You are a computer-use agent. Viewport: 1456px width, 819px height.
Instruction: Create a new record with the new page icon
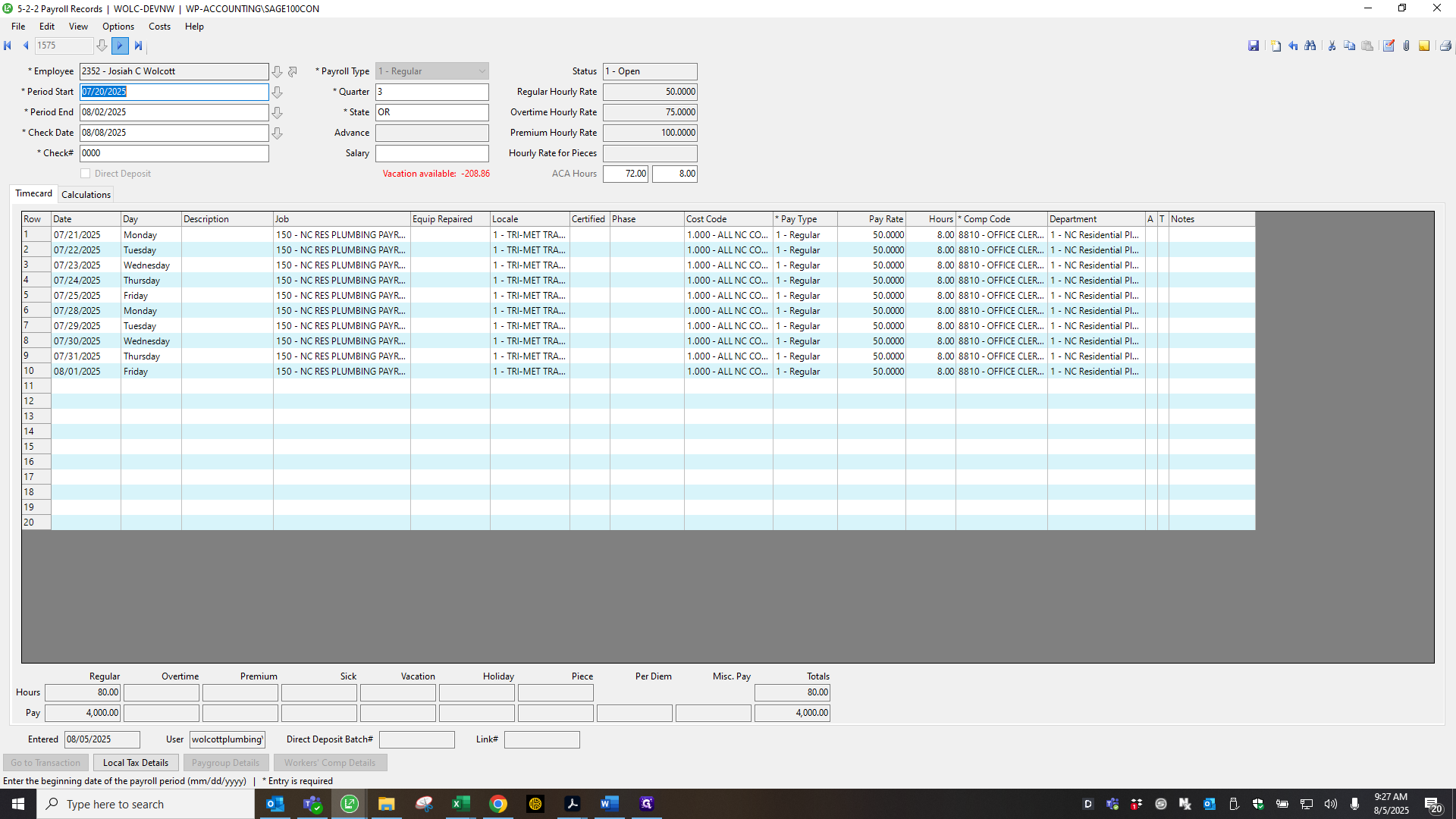coord(1276,46)
